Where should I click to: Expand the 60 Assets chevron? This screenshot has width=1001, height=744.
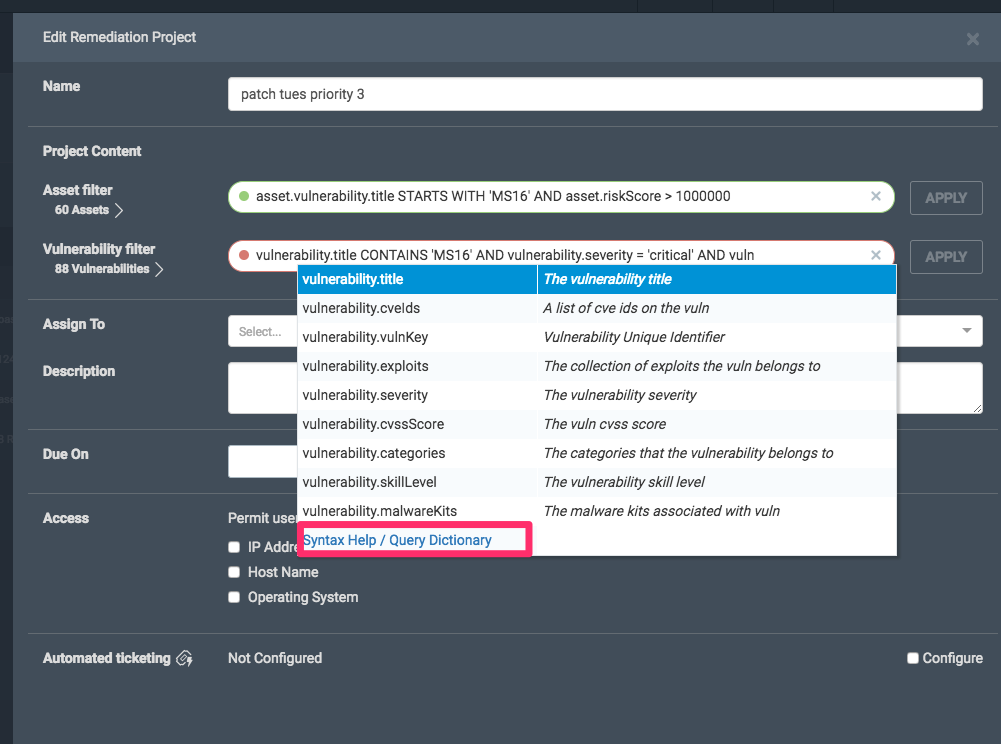pos(119,210)
